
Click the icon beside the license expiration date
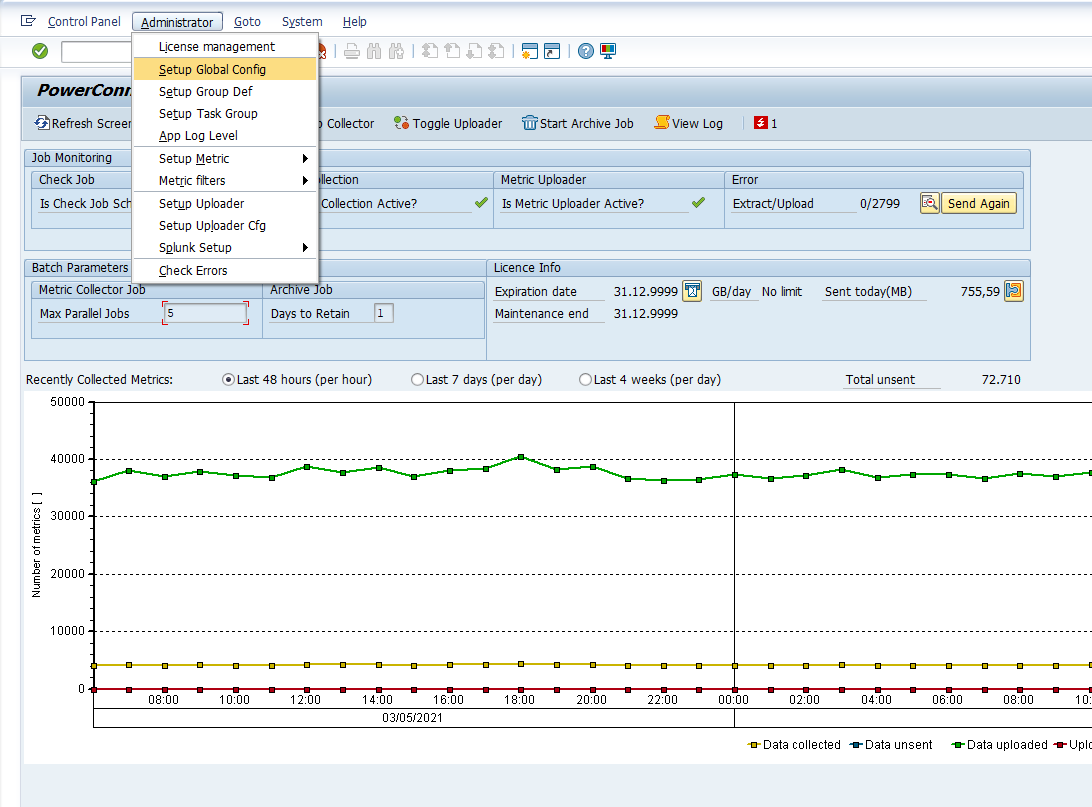click(x=692, y=291)
